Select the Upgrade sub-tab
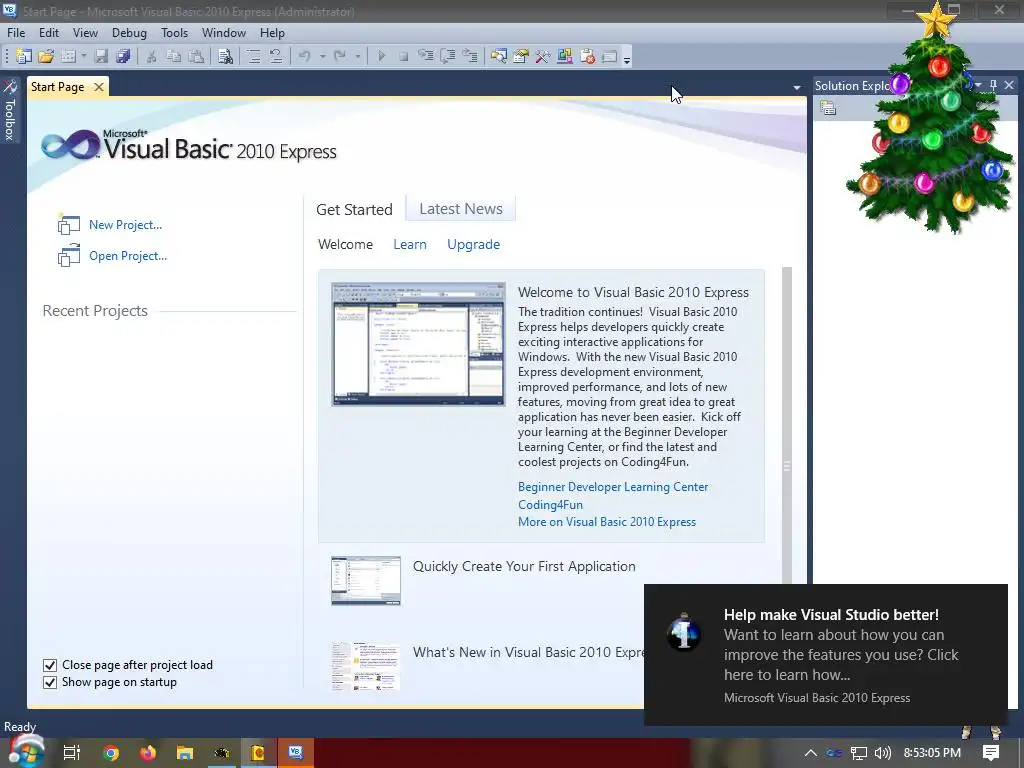Screen dimensions: 1024x768 (473, 244)
